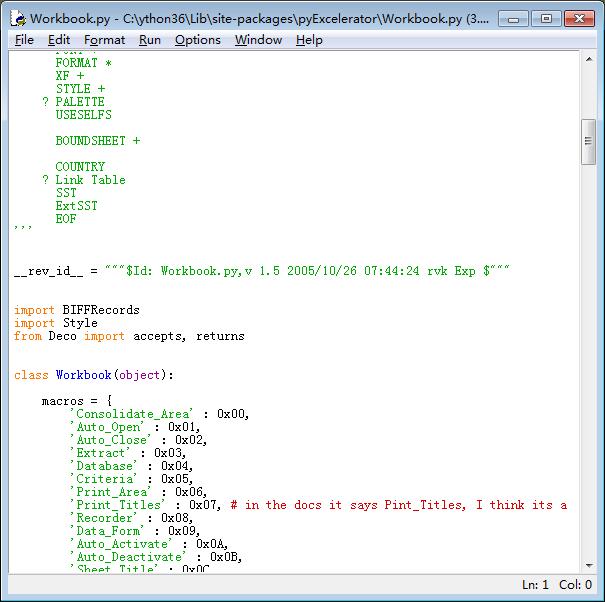Click the resize grip in status bar corner
Image resolution: width=605 pixels, height=602 pixels.
[x=597, y=594]
